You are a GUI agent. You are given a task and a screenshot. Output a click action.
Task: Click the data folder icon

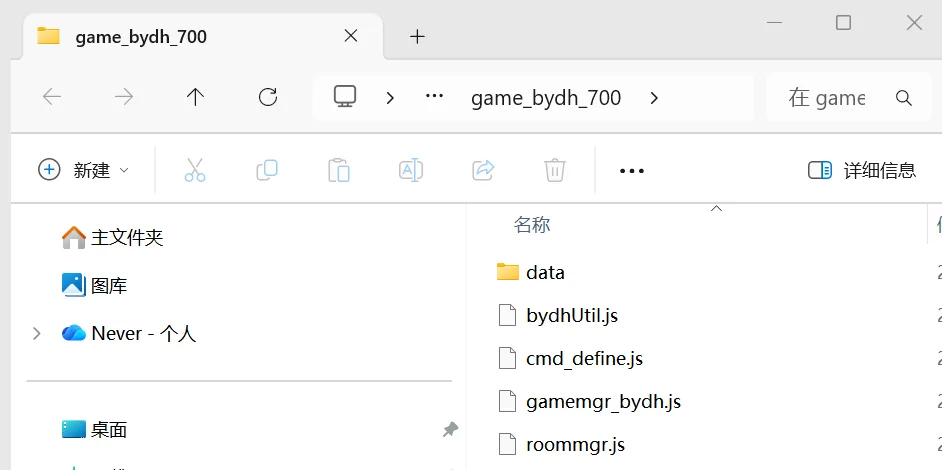[x=508, y=272]
